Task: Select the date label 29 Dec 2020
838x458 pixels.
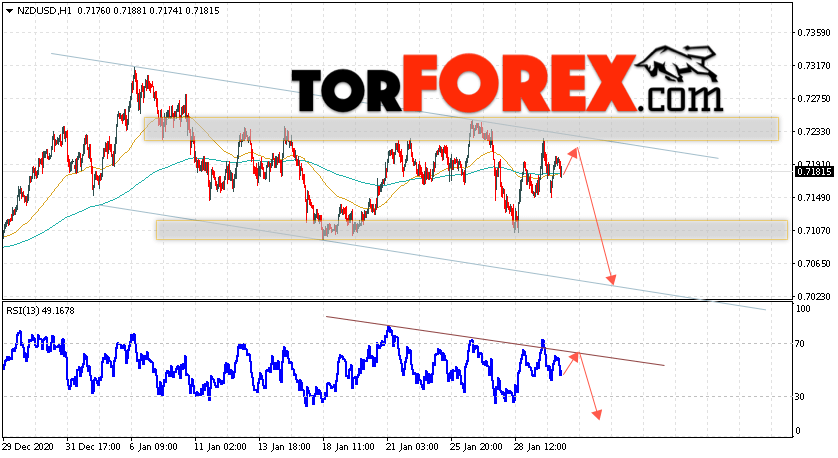Action: coord(26,447)
